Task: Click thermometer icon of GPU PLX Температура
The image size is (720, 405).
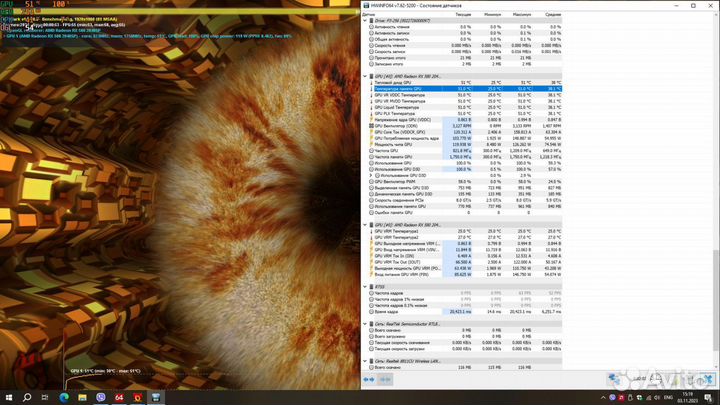Action: click(371, 113)
